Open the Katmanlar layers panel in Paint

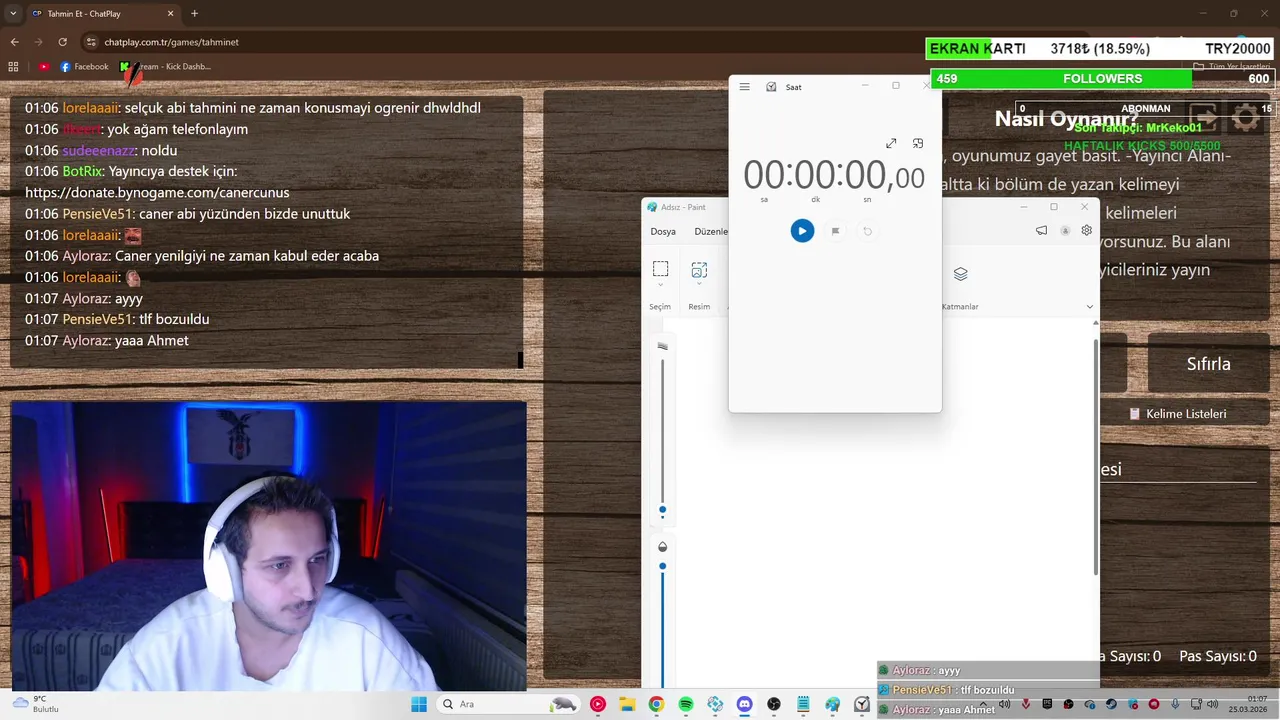click(x=960, y=274)
